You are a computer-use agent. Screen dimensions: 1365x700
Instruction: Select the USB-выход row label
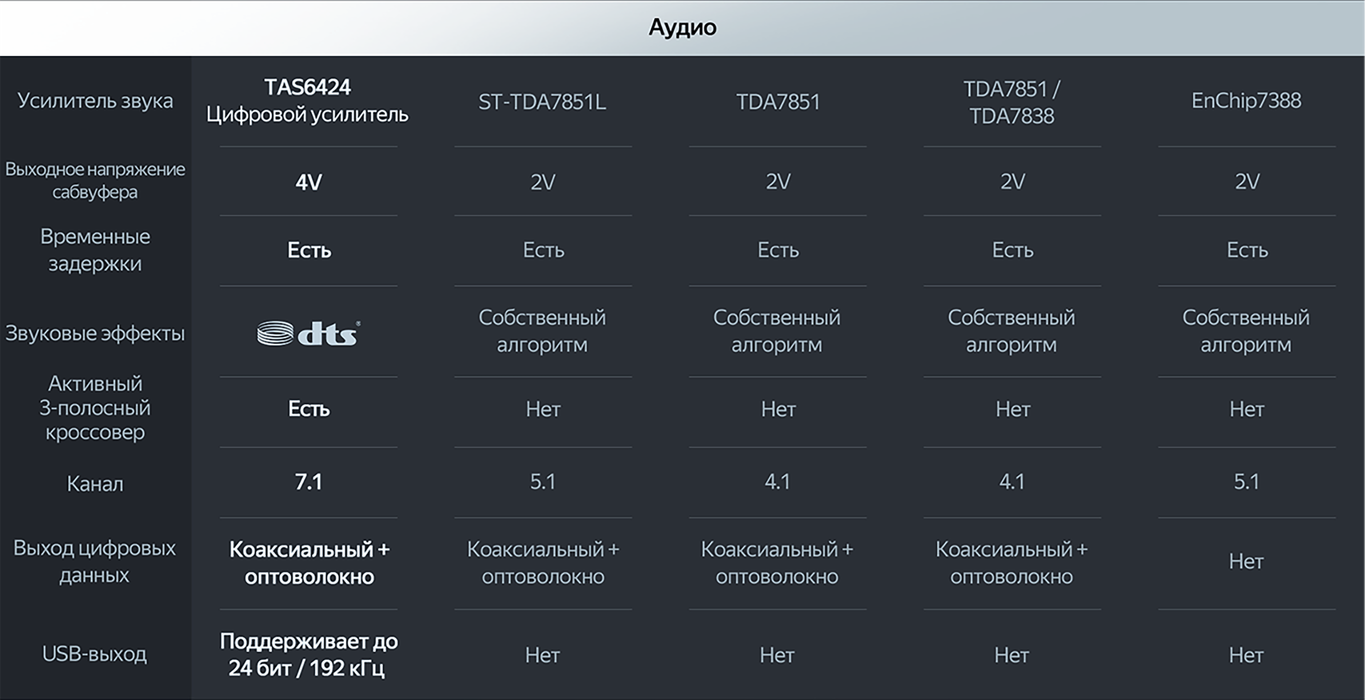[95, 654]
